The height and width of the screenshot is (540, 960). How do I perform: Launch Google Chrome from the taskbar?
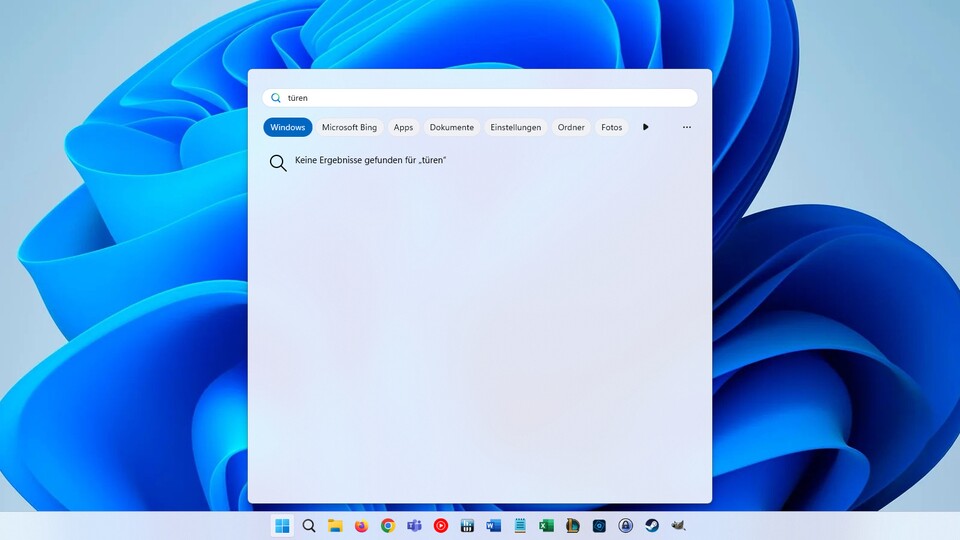(388, 526)
